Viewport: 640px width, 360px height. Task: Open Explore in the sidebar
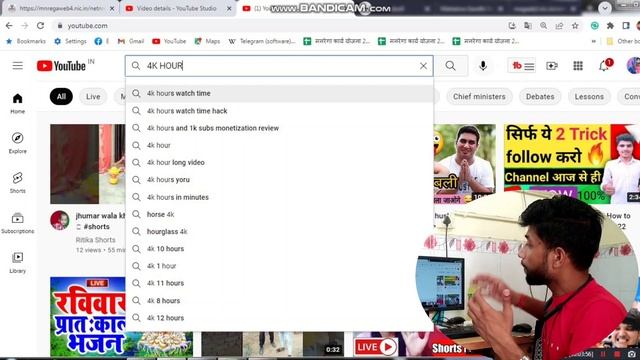[x=18, y=143]
